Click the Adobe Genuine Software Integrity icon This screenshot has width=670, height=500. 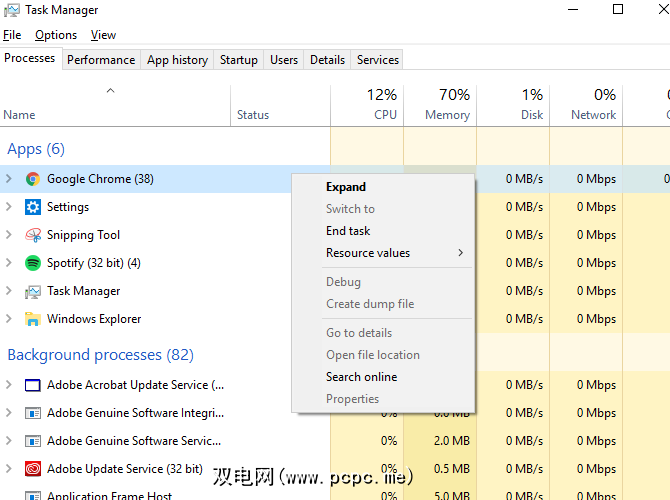33,413
